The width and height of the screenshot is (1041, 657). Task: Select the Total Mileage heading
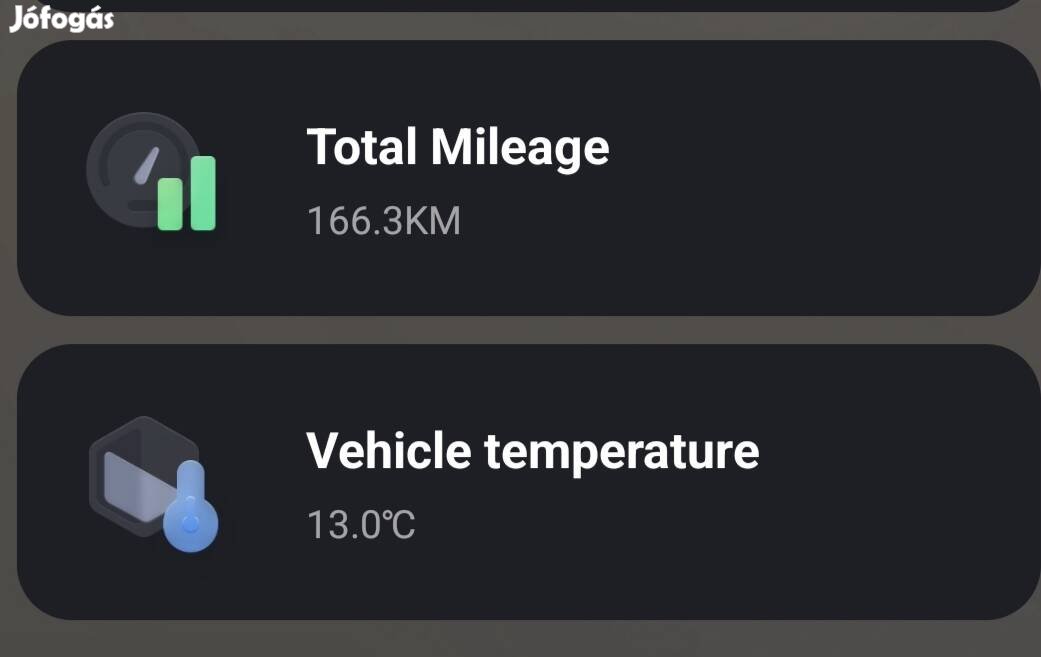tap(457, 147)
